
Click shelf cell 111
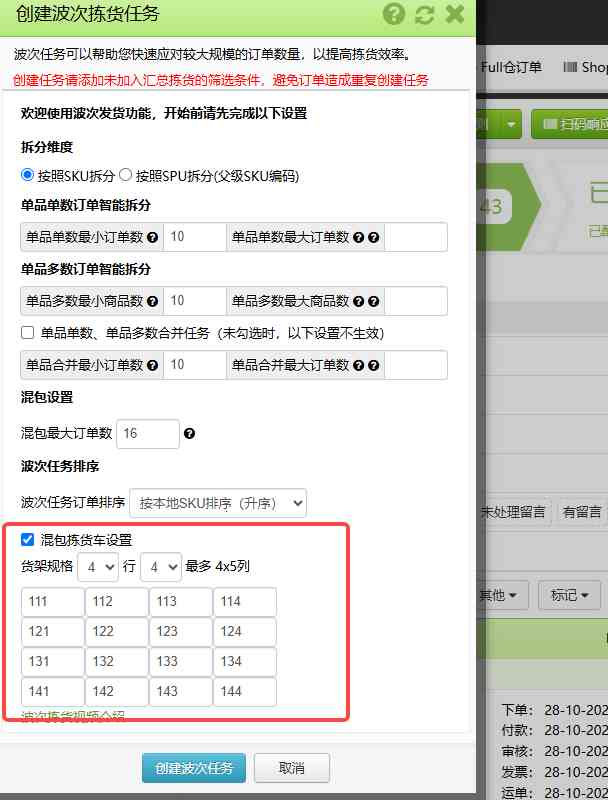pyautogui.click(x=53, y=602)
